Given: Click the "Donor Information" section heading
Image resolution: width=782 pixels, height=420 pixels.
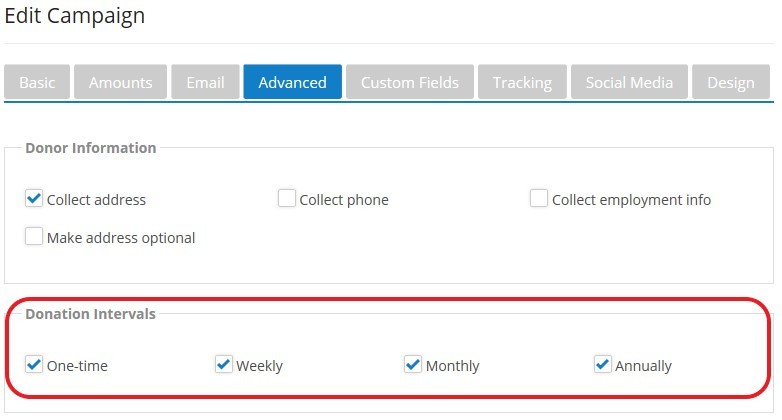Looking at the screenshot, I should [x=90, y=148].
